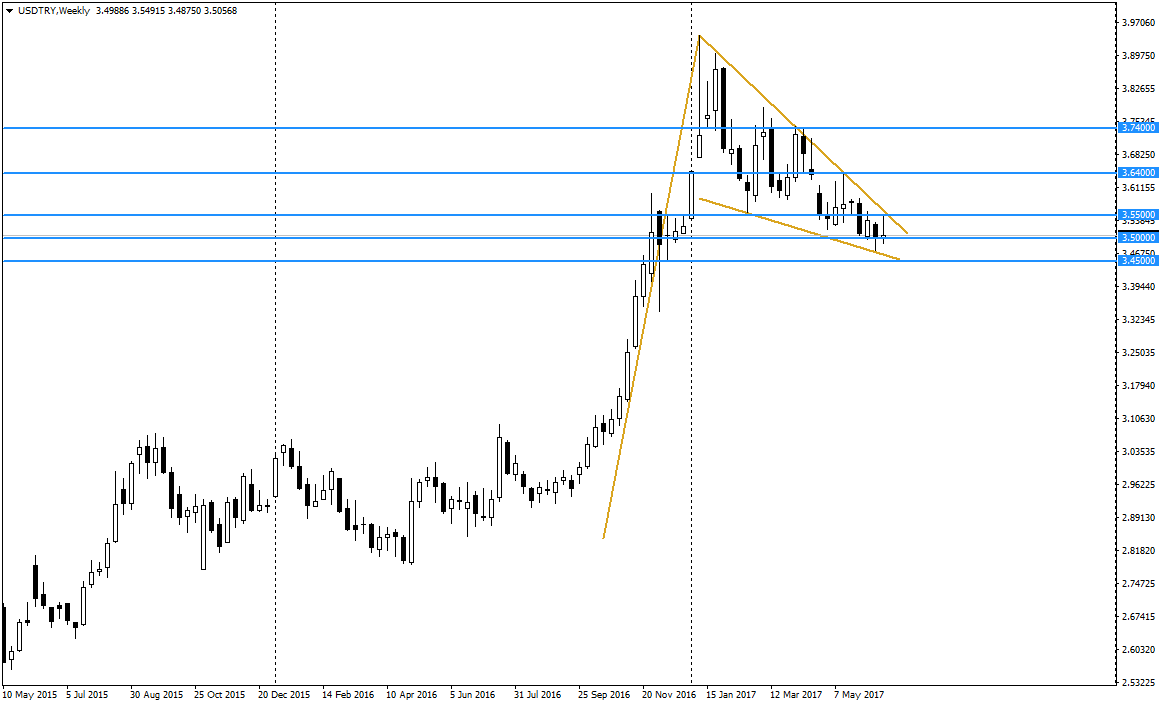Screen dimensions: 1159x706
Task: Click the 3.50000 price level tag
Action: 1137,238
